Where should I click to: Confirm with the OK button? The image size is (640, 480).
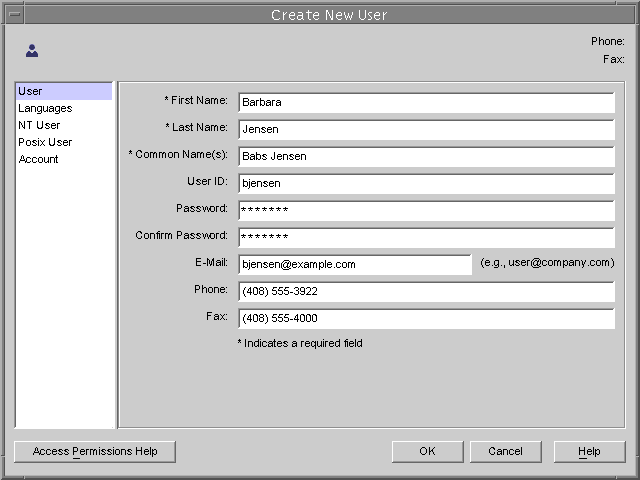coord(427,451)
